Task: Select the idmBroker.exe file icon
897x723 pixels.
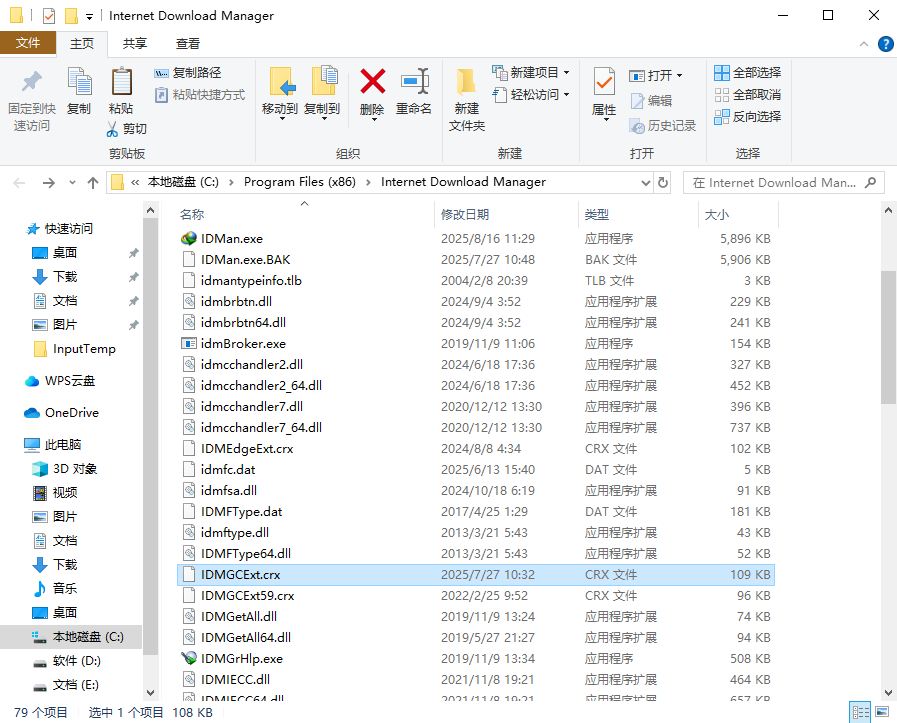Action: pos(189,343)
